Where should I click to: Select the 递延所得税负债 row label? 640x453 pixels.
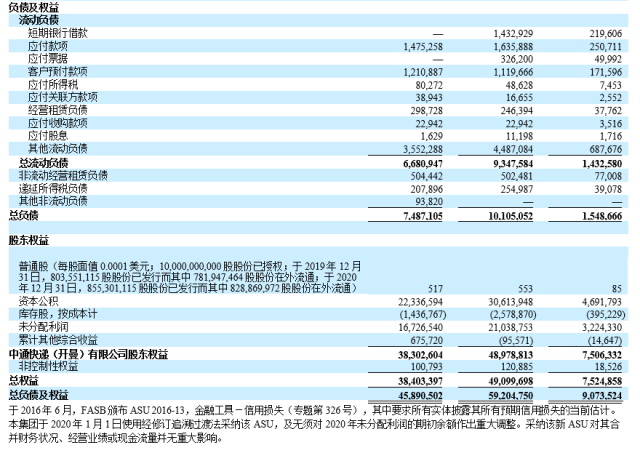point(53,189)
